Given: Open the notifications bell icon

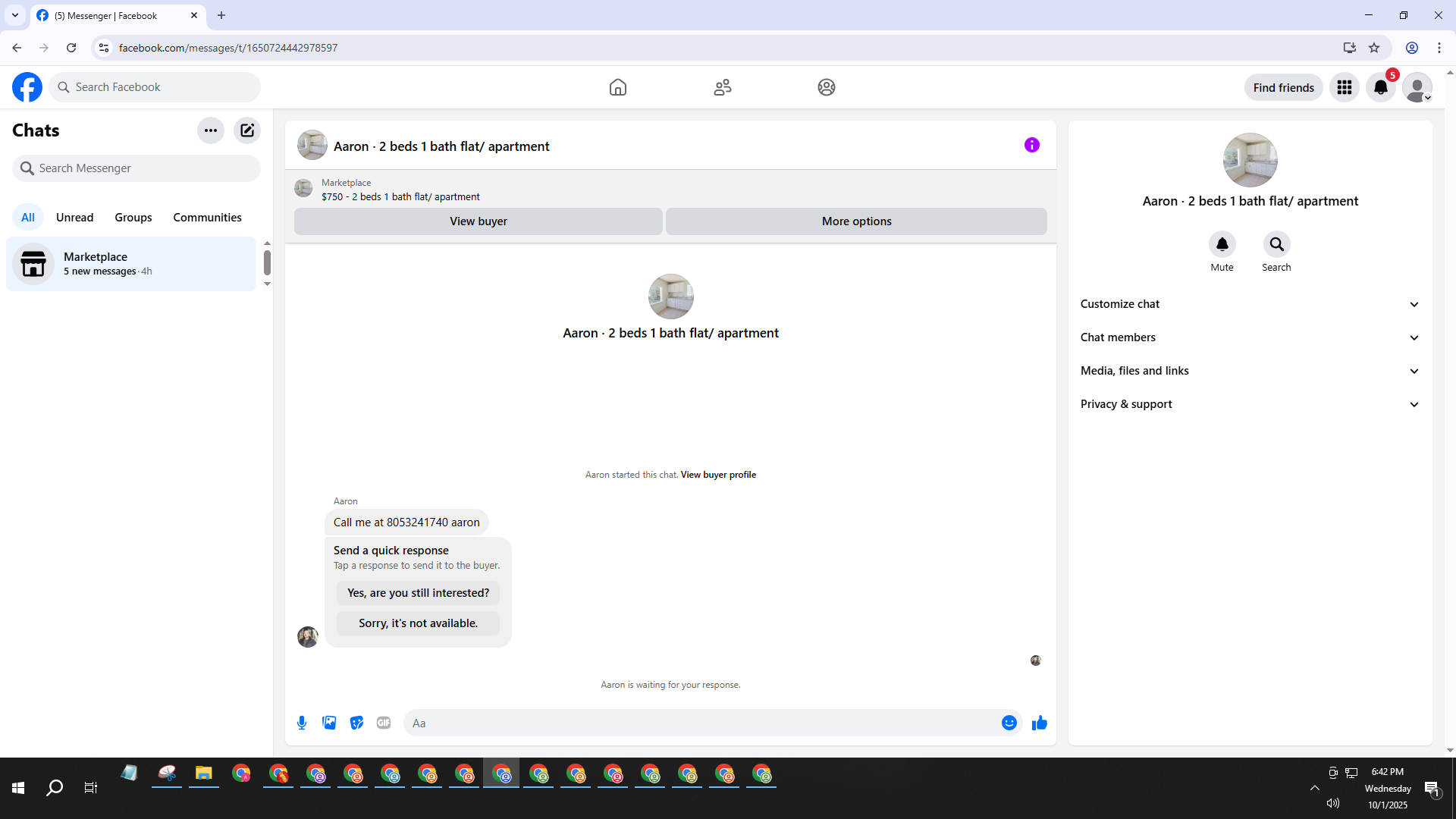Looking at the screenshot, I should pos(1381,87).
